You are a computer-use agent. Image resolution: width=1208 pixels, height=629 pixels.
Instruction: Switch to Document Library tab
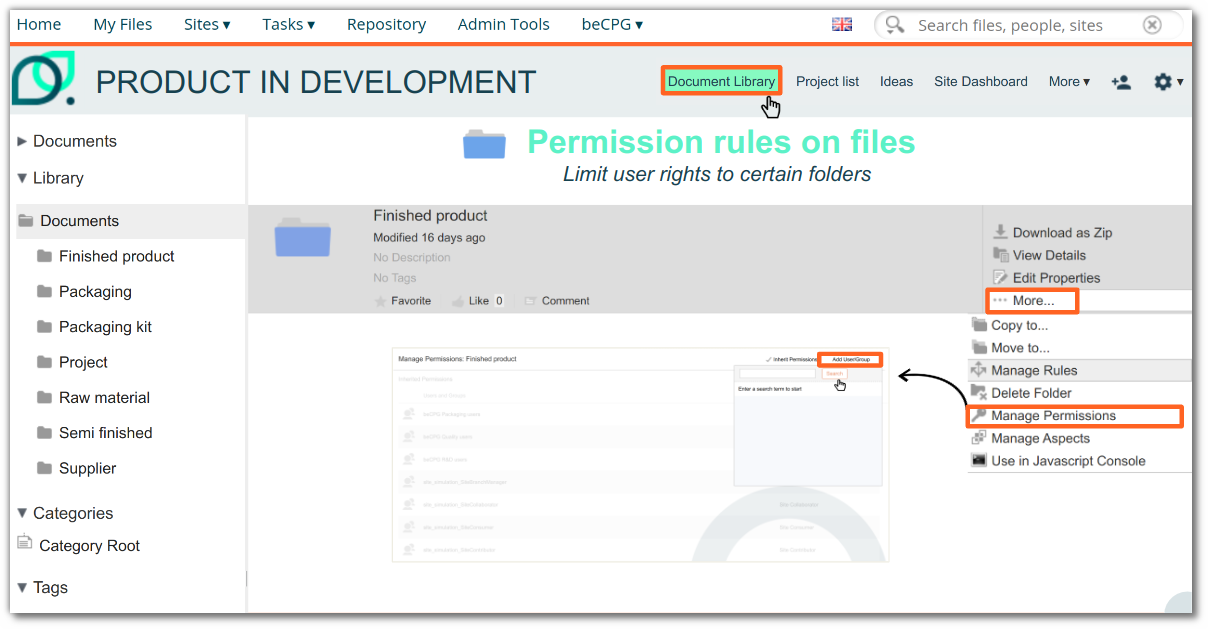tap(721, 81)
